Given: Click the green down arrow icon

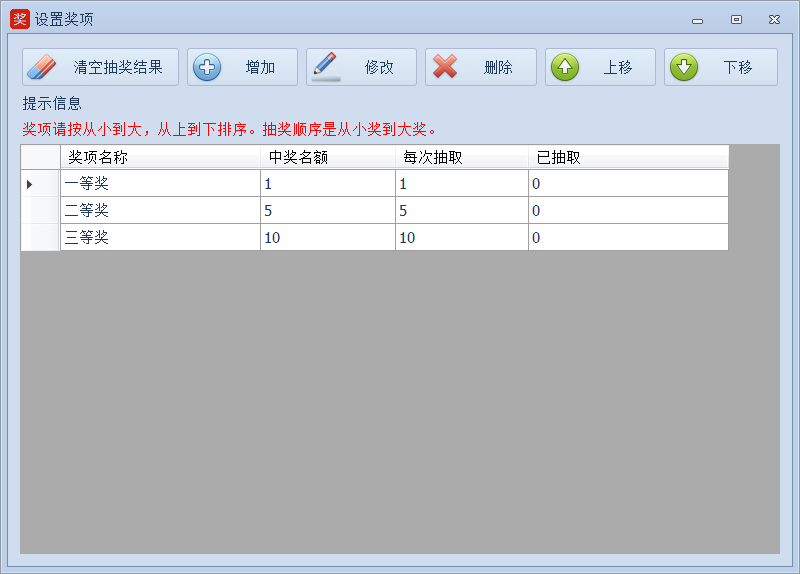Looking at the screenshot, I should click(684, 67).
